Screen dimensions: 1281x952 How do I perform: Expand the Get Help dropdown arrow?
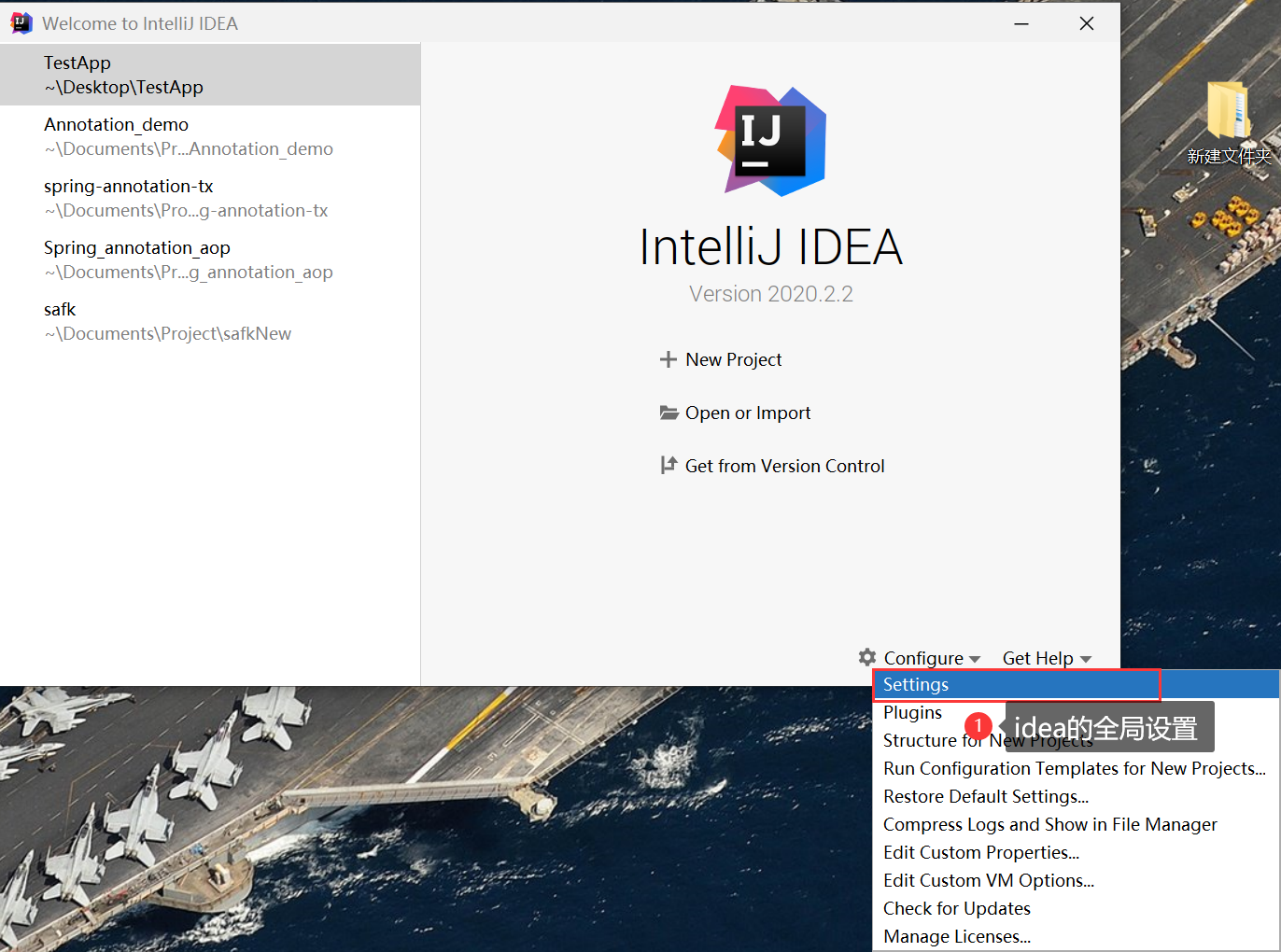pyautogui.click(x=1086, y=660)
